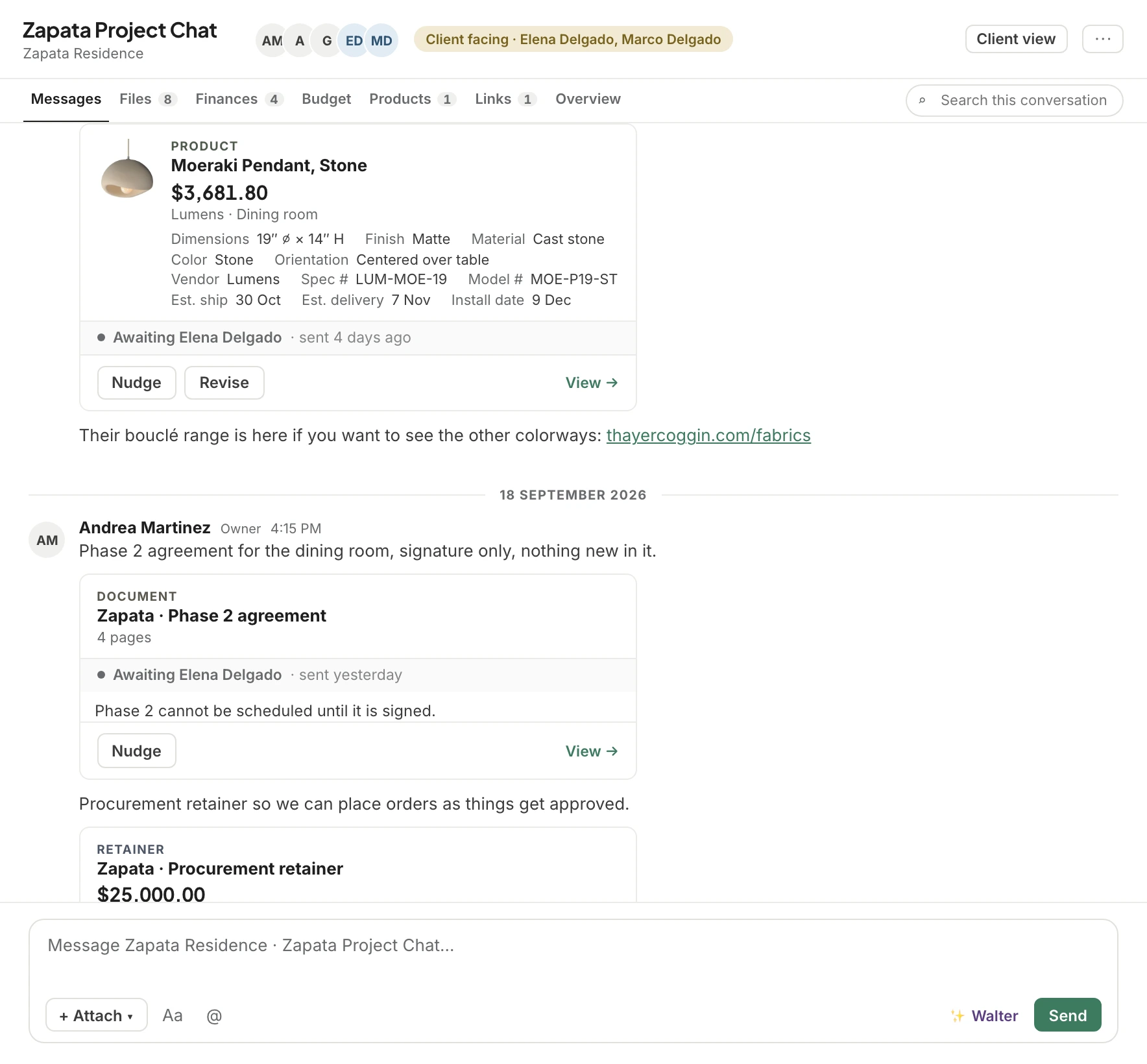Click the @ mention icon
The height and width of the screenshot is (1064, 1147).
214,1015
